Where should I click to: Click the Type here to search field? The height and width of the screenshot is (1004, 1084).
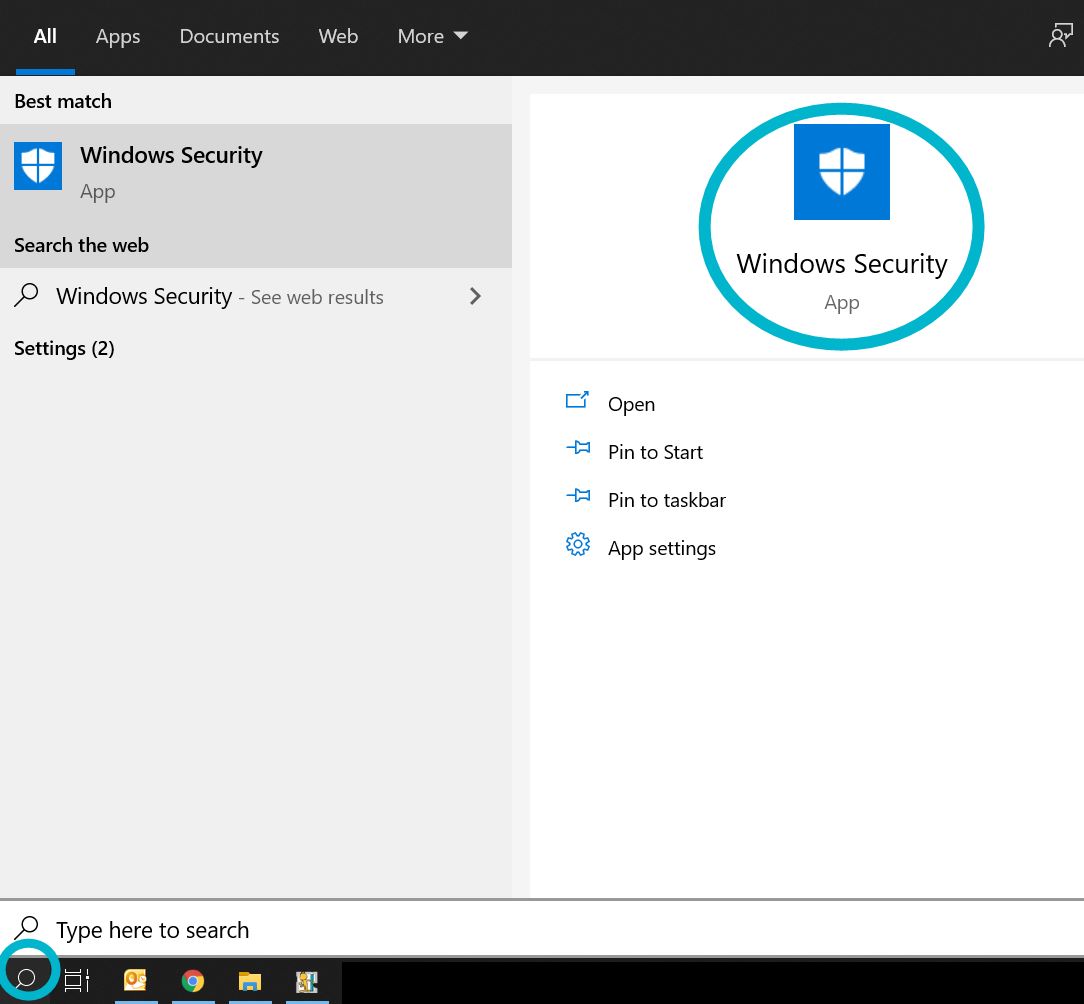coord(152,930)
